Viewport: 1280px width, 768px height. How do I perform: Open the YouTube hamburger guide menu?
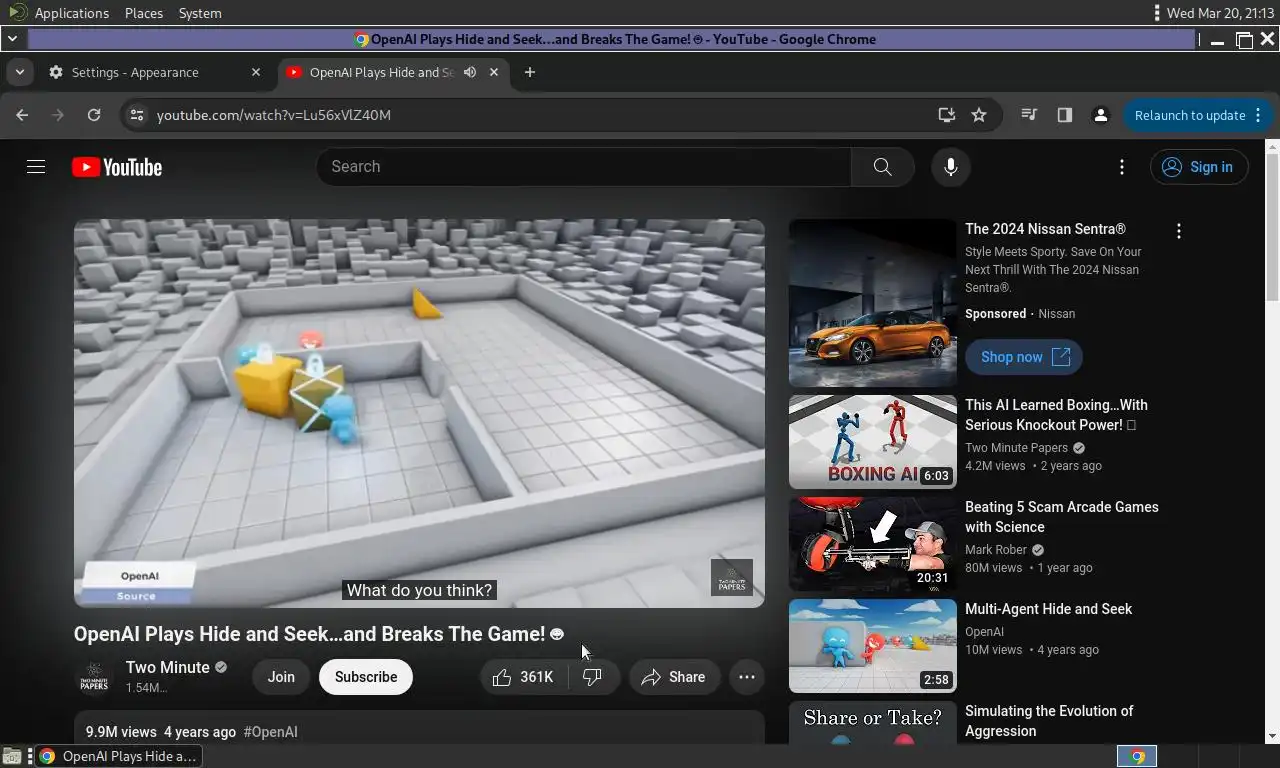(x=36, y=167)
